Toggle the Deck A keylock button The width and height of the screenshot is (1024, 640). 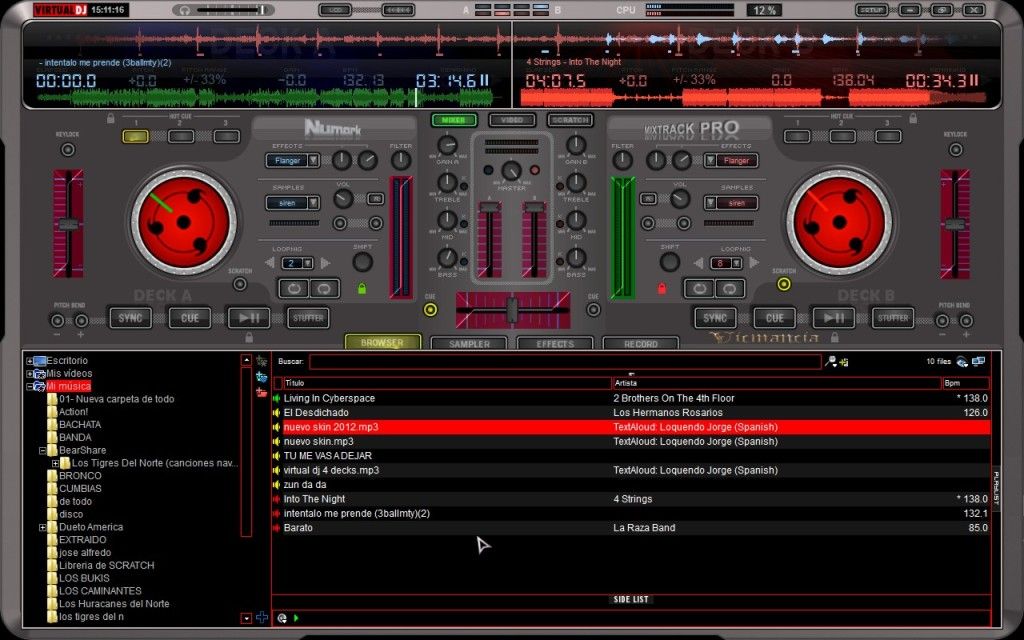point(67,150)
